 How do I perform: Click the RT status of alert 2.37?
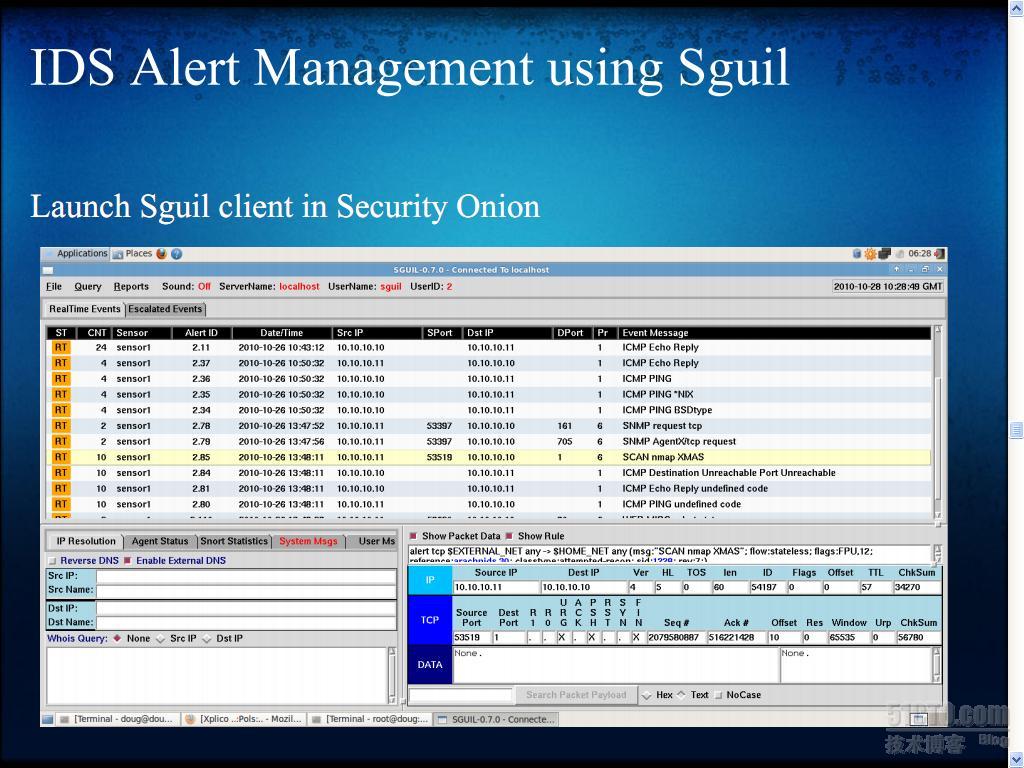coord(61,363)
